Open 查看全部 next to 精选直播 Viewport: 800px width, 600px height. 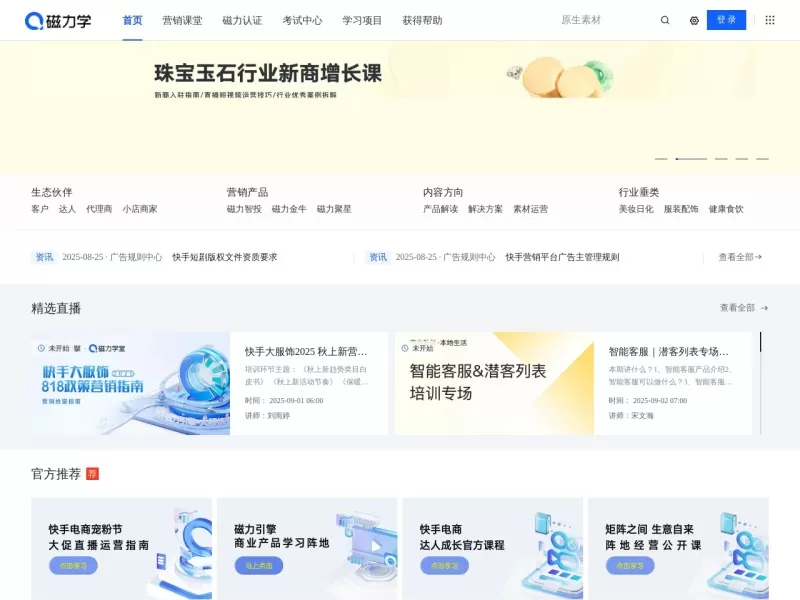[742, 307]
